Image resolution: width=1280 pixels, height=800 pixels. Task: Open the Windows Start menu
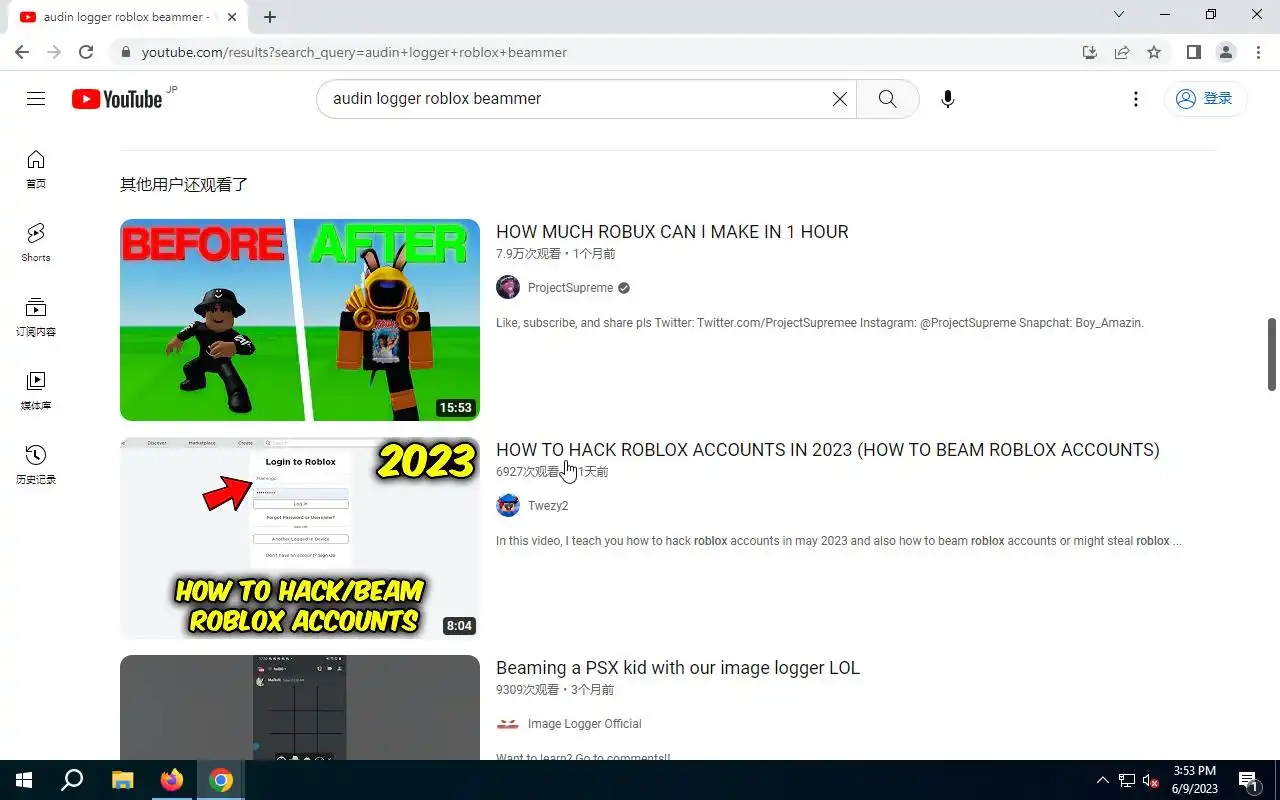tap(24, 780)
